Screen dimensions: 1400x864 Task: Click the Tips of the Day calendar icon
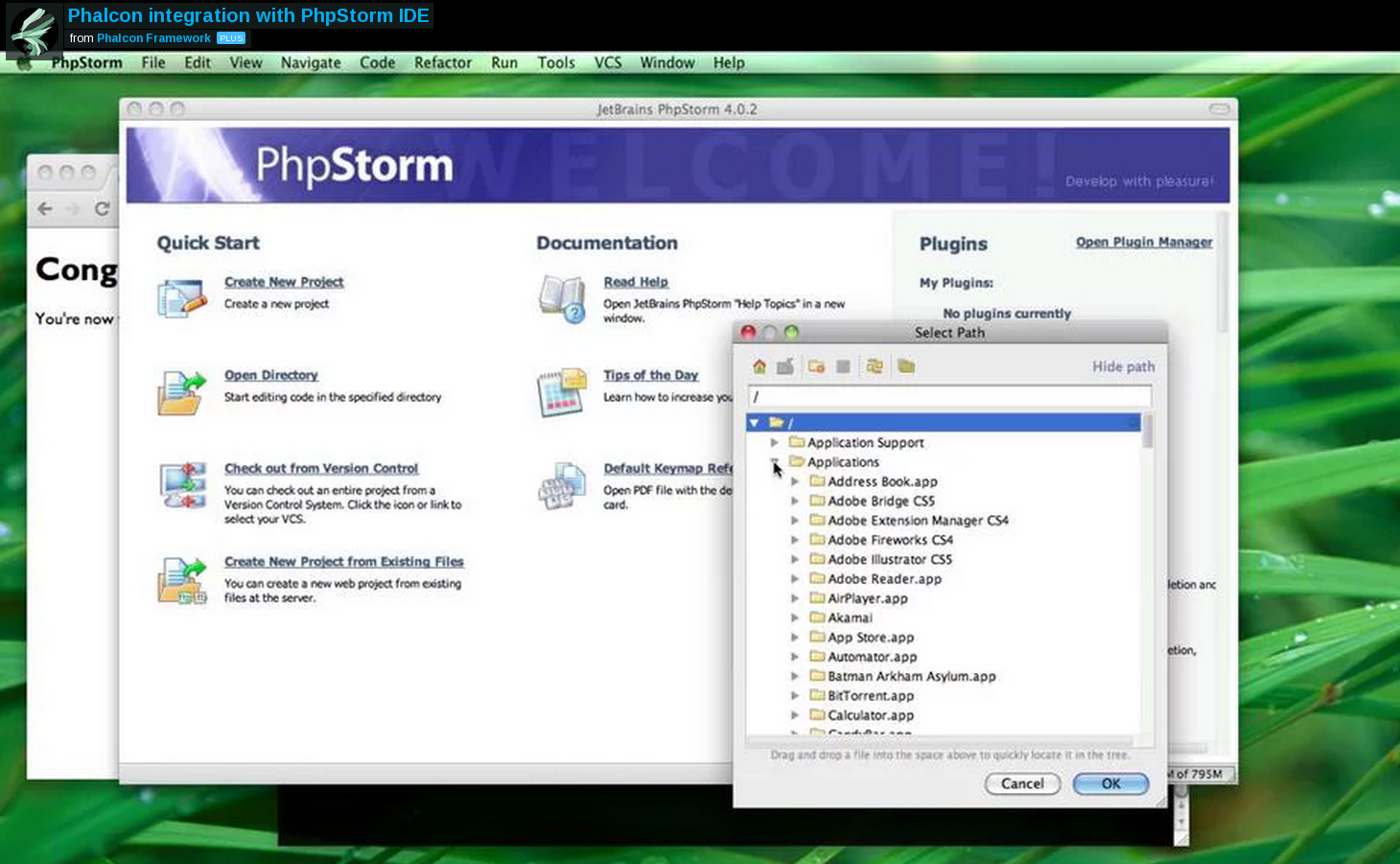click(561, 389)
